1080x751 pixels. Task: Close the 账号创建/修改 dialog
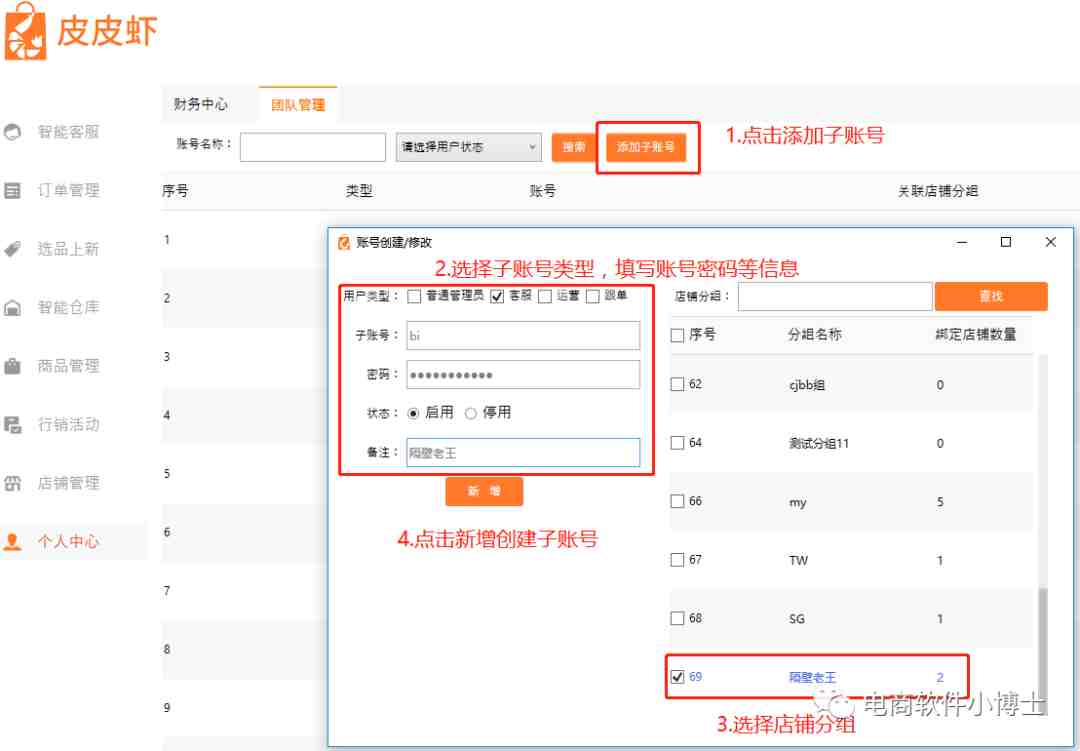pyautogui.click(x=1050, y=242)
